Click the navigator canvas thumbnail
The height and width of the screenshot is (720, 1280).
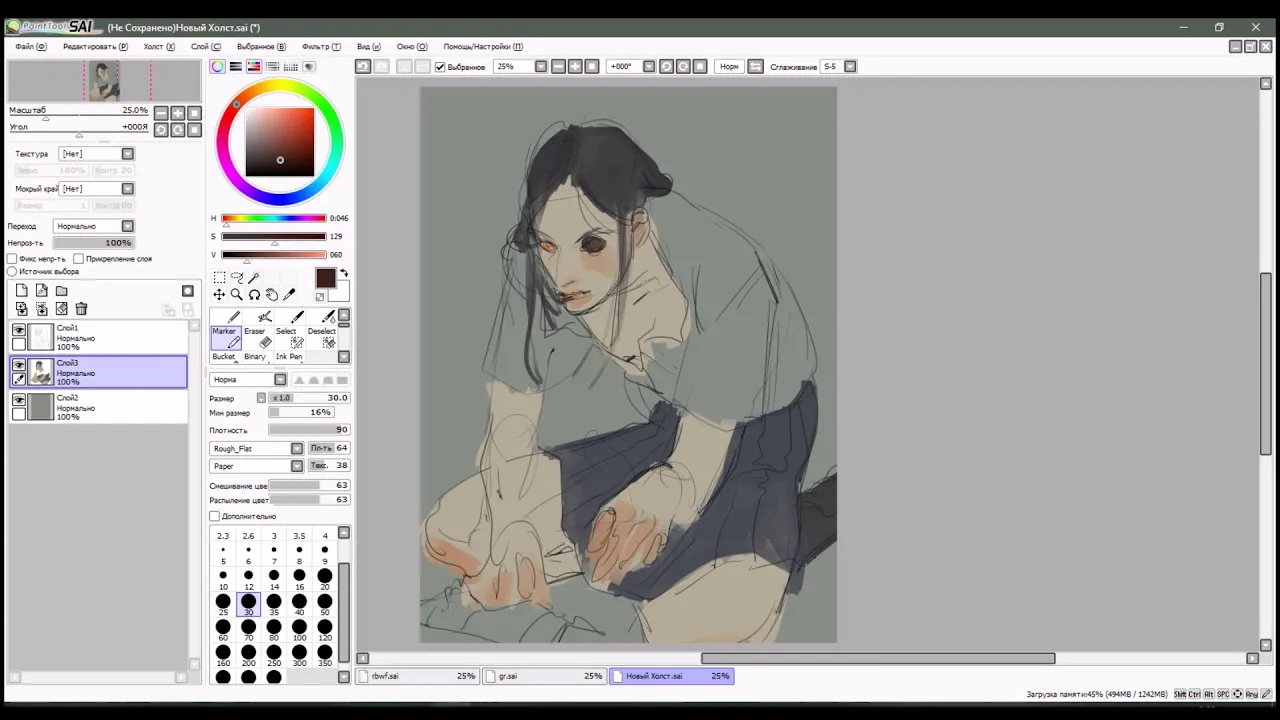pyautogui.click(x=104, y=81)
